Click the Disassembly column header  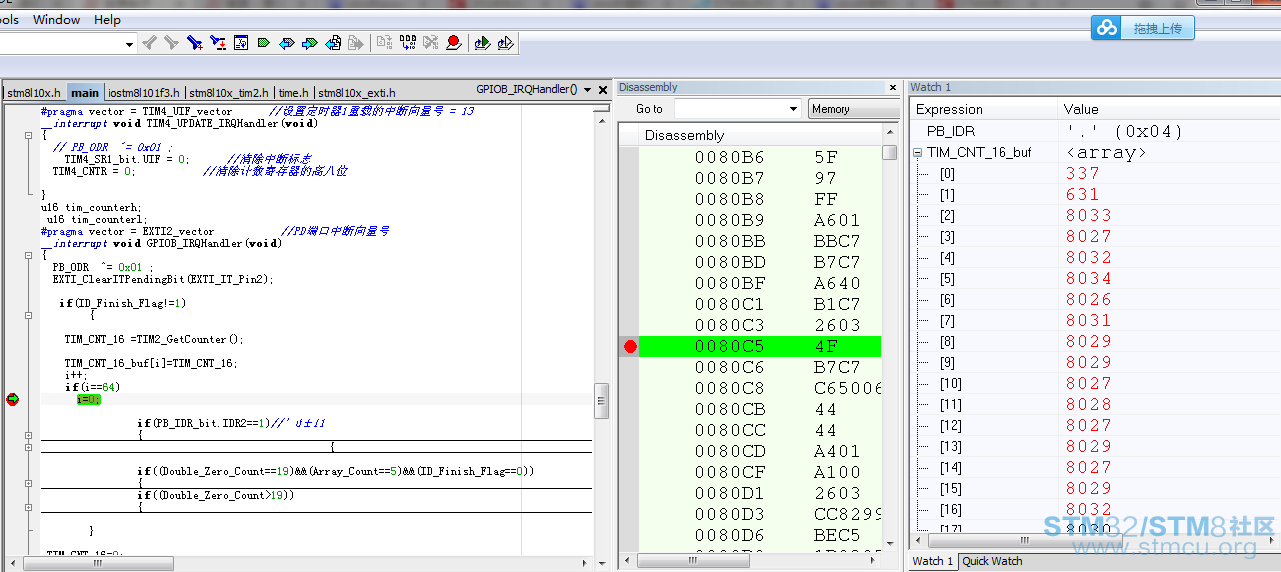[760, 135]
